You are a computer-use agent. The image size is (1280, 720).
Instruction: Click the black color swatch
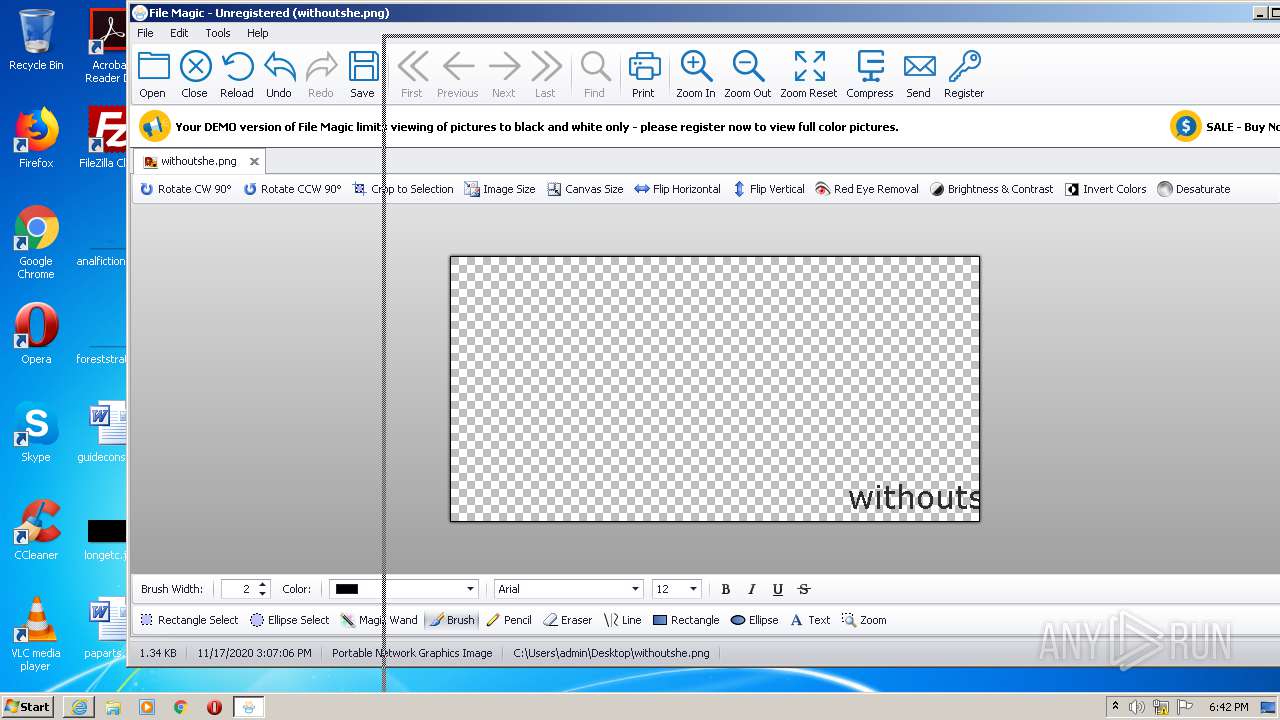coord(347,589)
